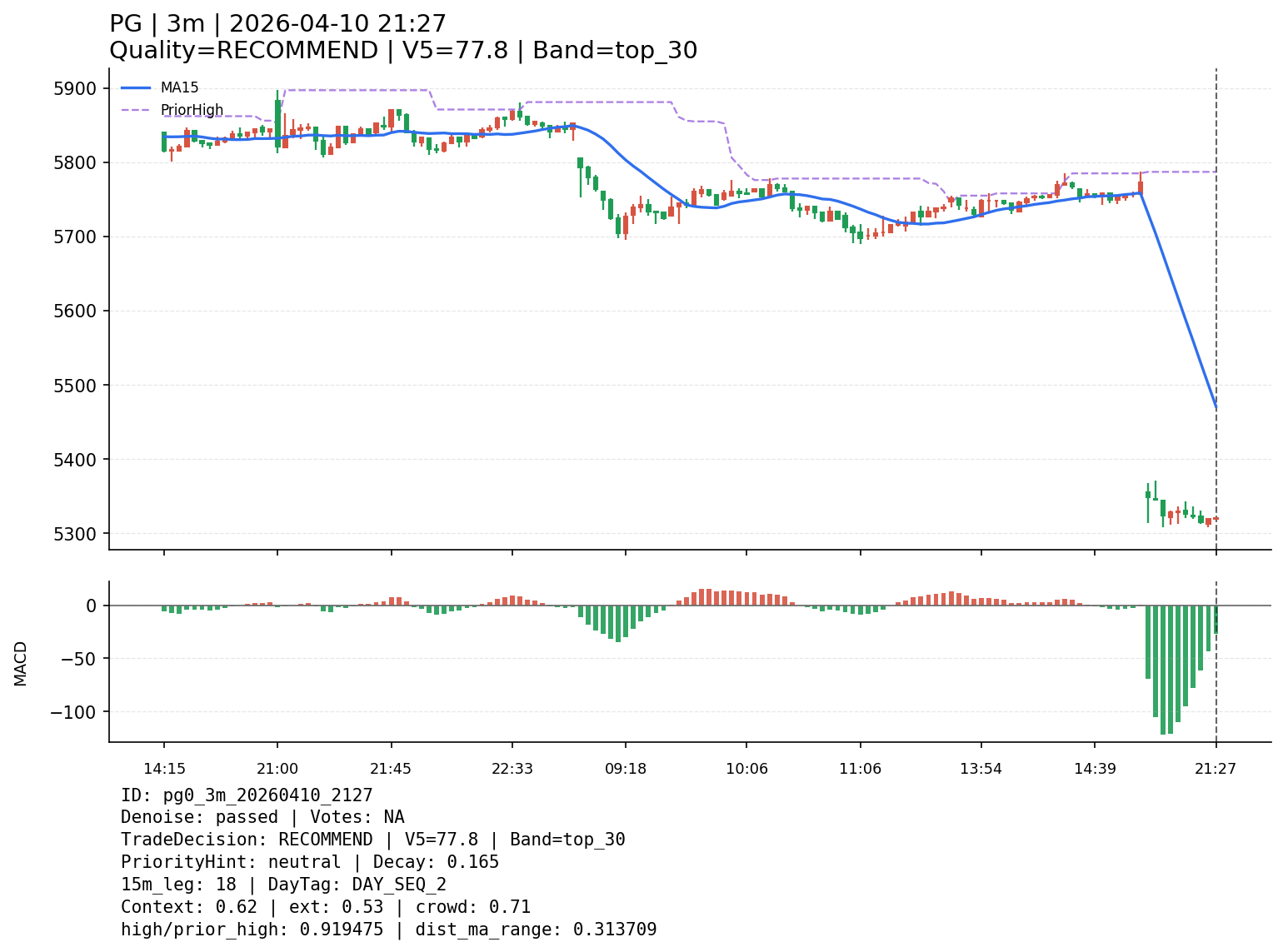Viewport: 1283px width, 952px height.
Task: Click the 13:54 time axis label
Action: point(981,768)
